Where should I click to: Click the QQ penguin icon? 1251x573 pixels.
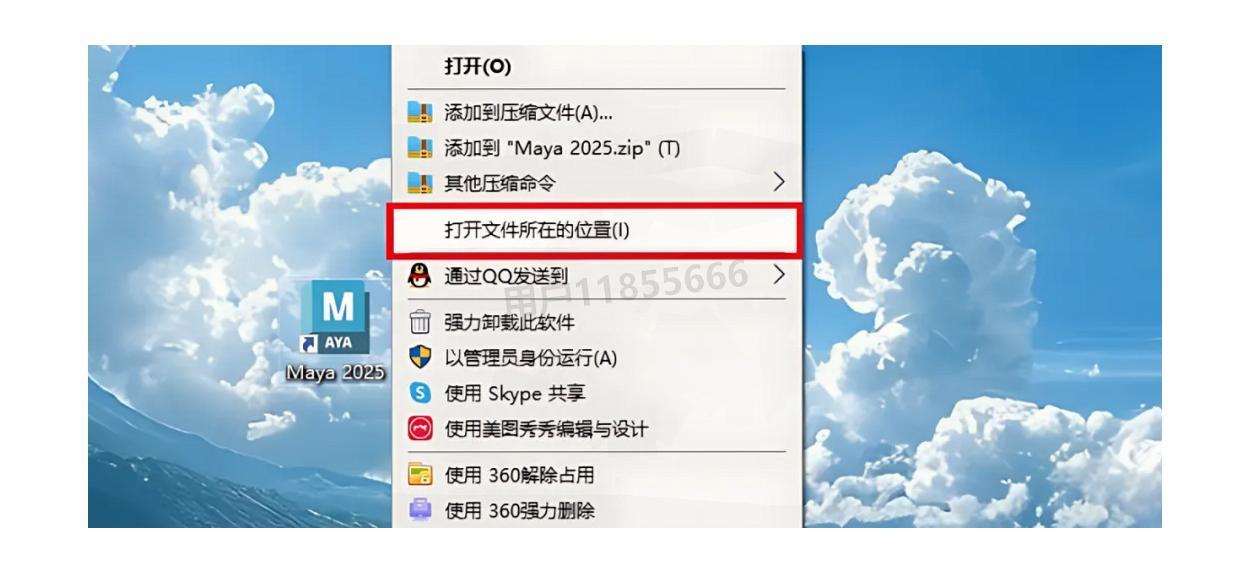click(x=420, y=275)
